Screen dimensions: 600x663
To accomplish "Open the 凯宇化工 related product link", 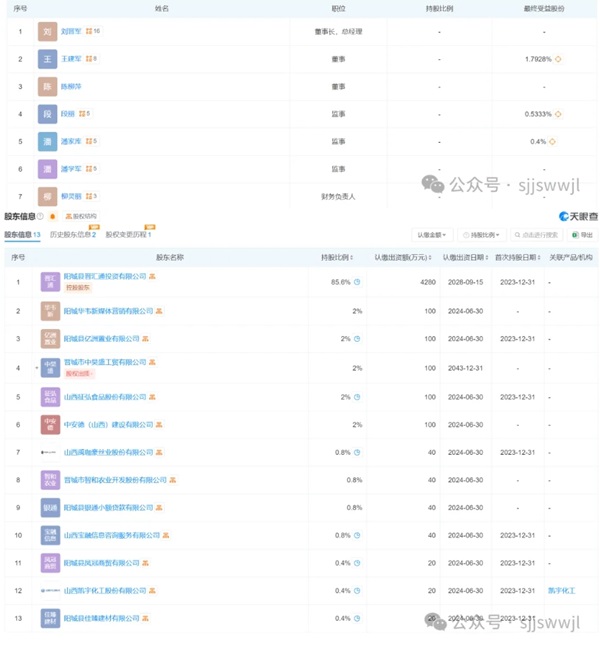I will click(562, 590).
